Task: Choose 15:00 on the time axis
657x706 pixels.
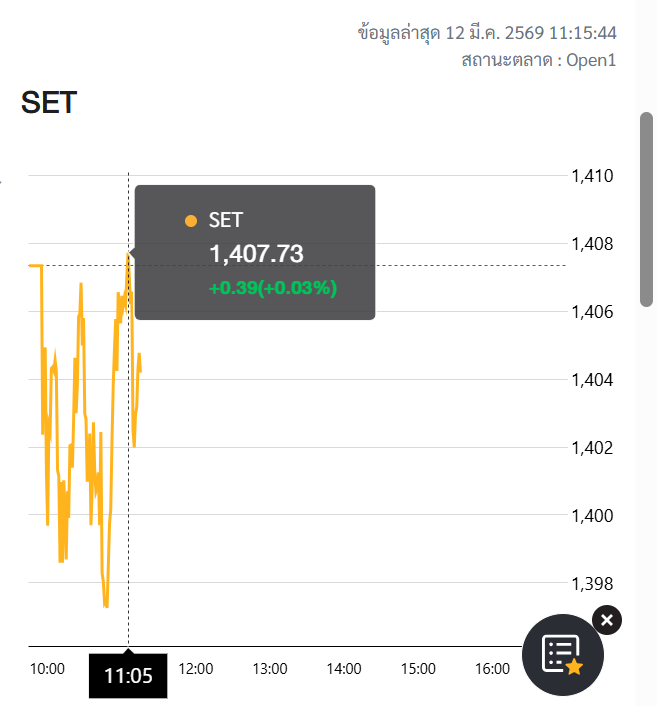Action: click(418, 669)
